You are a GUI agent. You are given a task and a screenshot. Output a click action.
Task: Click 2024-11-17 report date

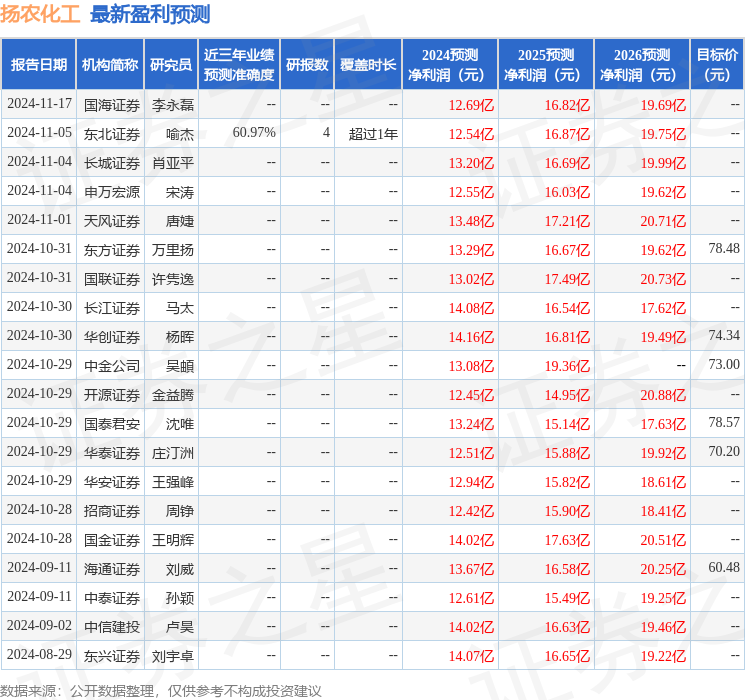coord(39,104)
